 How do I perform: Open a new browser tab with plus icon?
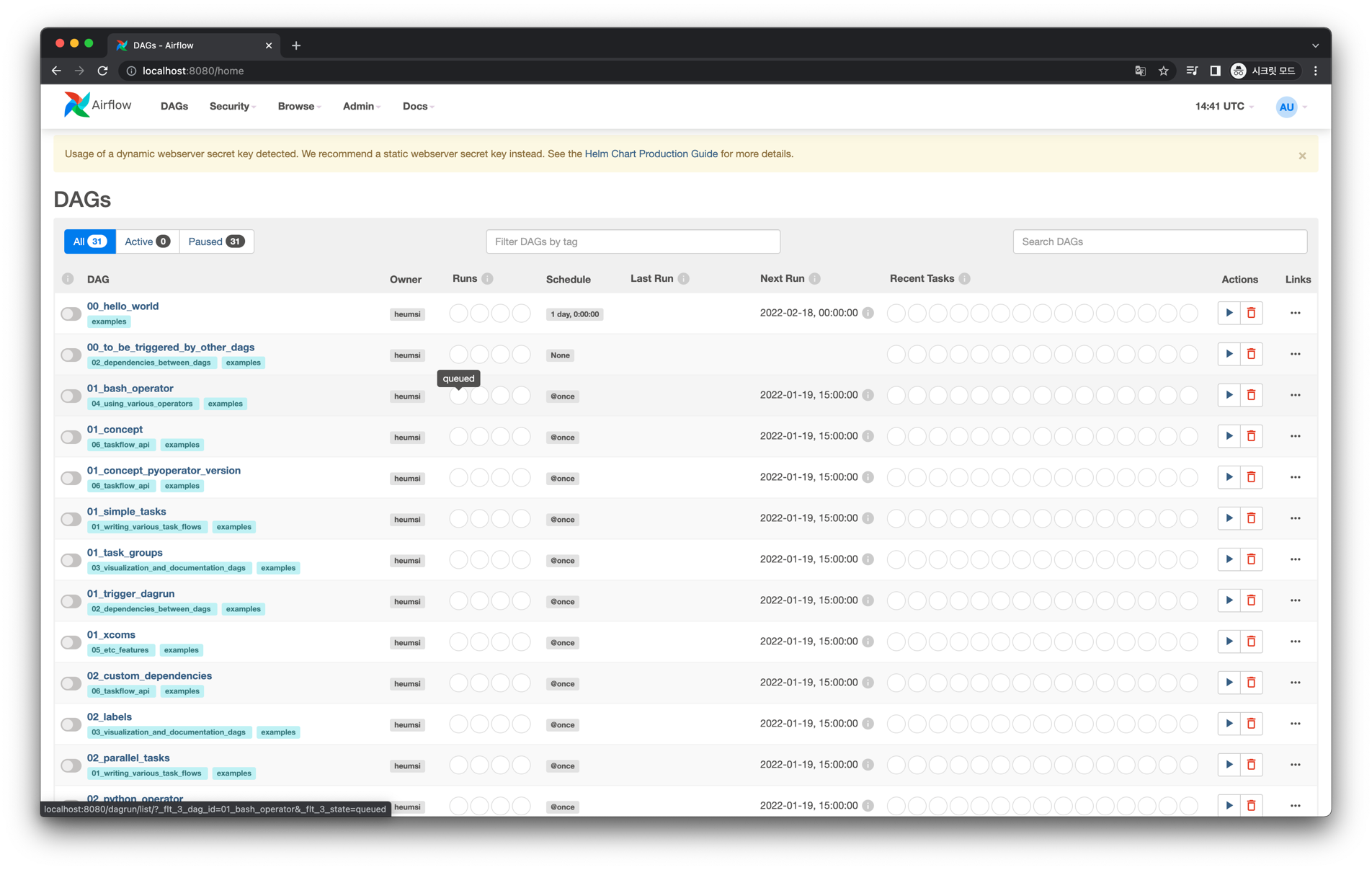coord(296,45)
